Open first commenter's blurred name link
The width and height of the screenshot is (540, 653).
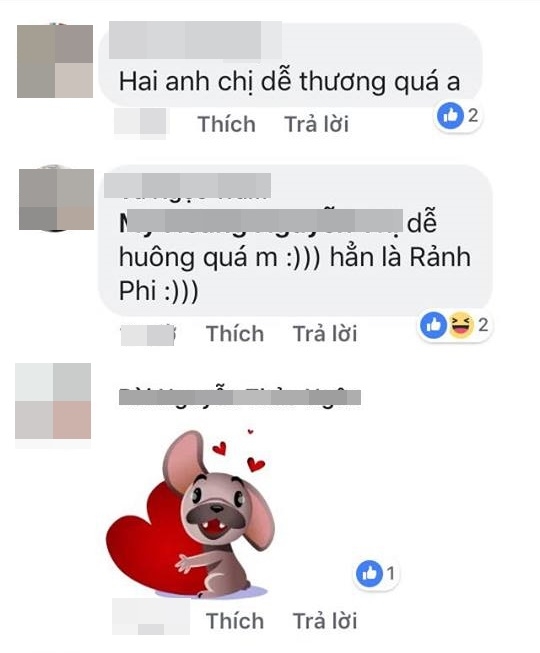coord(195,40)
